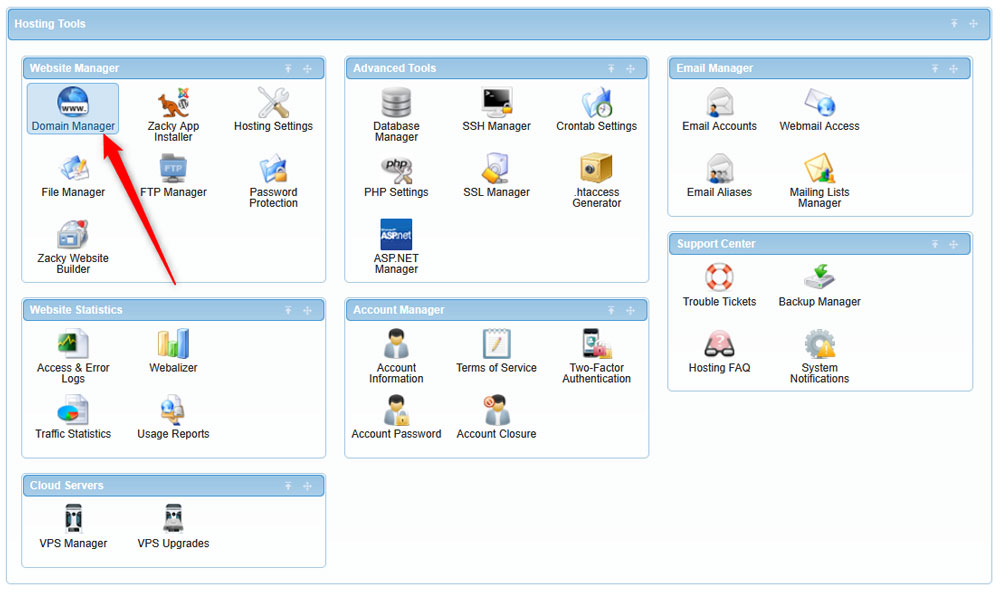
Task: Launch Webmail Access
Action: [819, 105]
